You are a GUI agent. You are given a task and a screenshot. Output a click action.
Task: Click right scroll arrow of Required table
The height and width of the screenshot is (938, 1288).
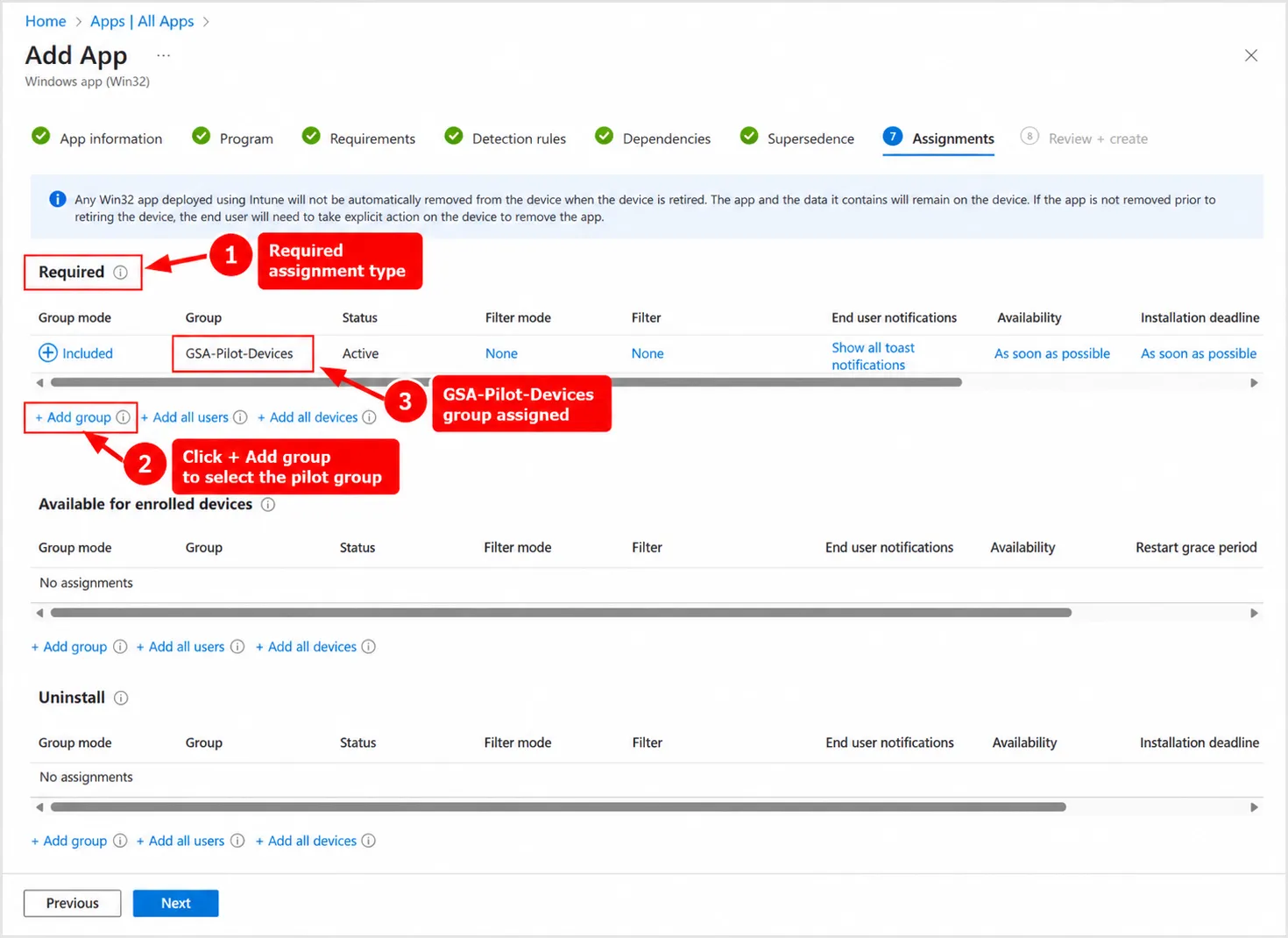[x=1254, y=383]
